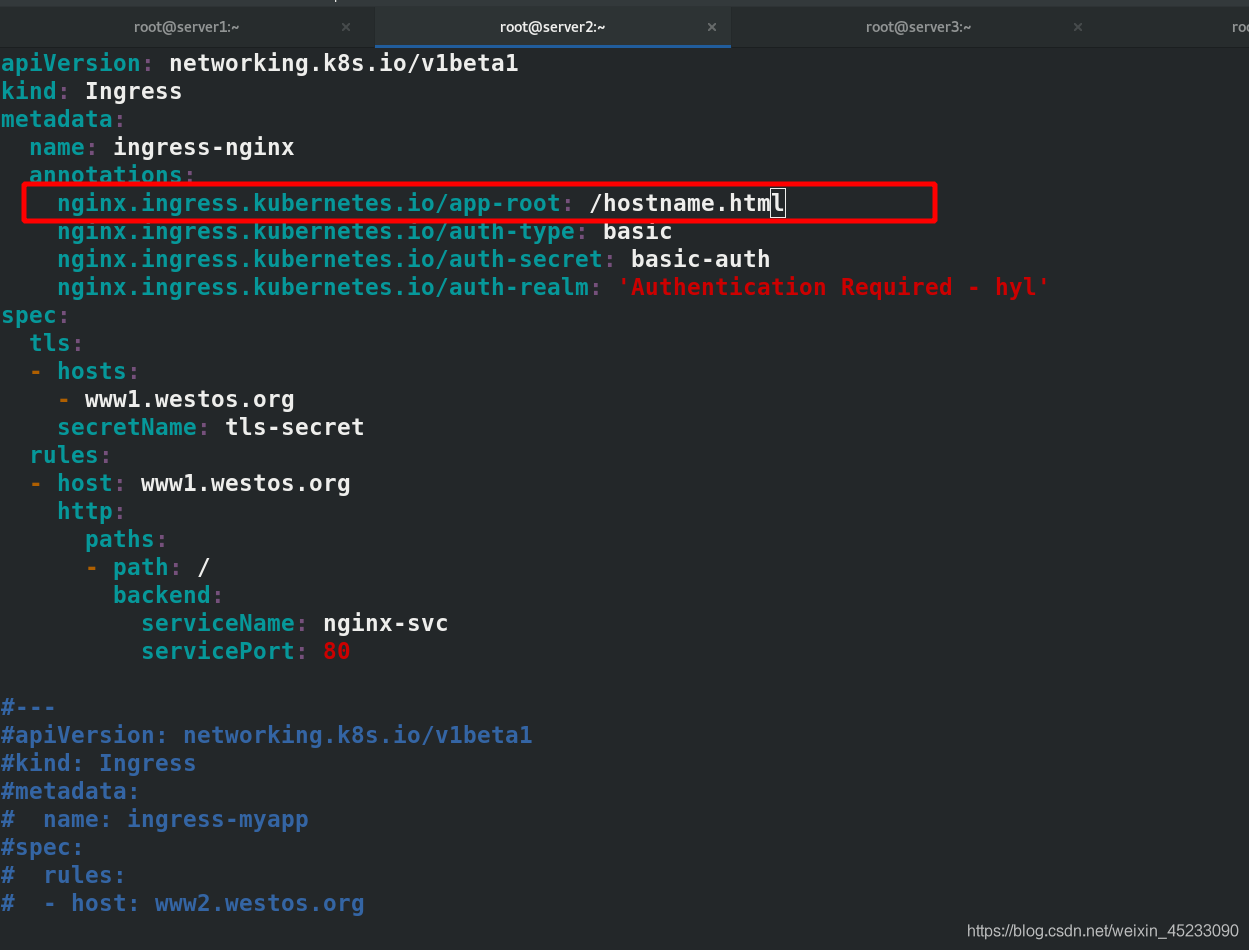Switch to the root@server1:~ tab
Image resolution: width=1249 pixels, height=950 pixels.
coord(187,27)
